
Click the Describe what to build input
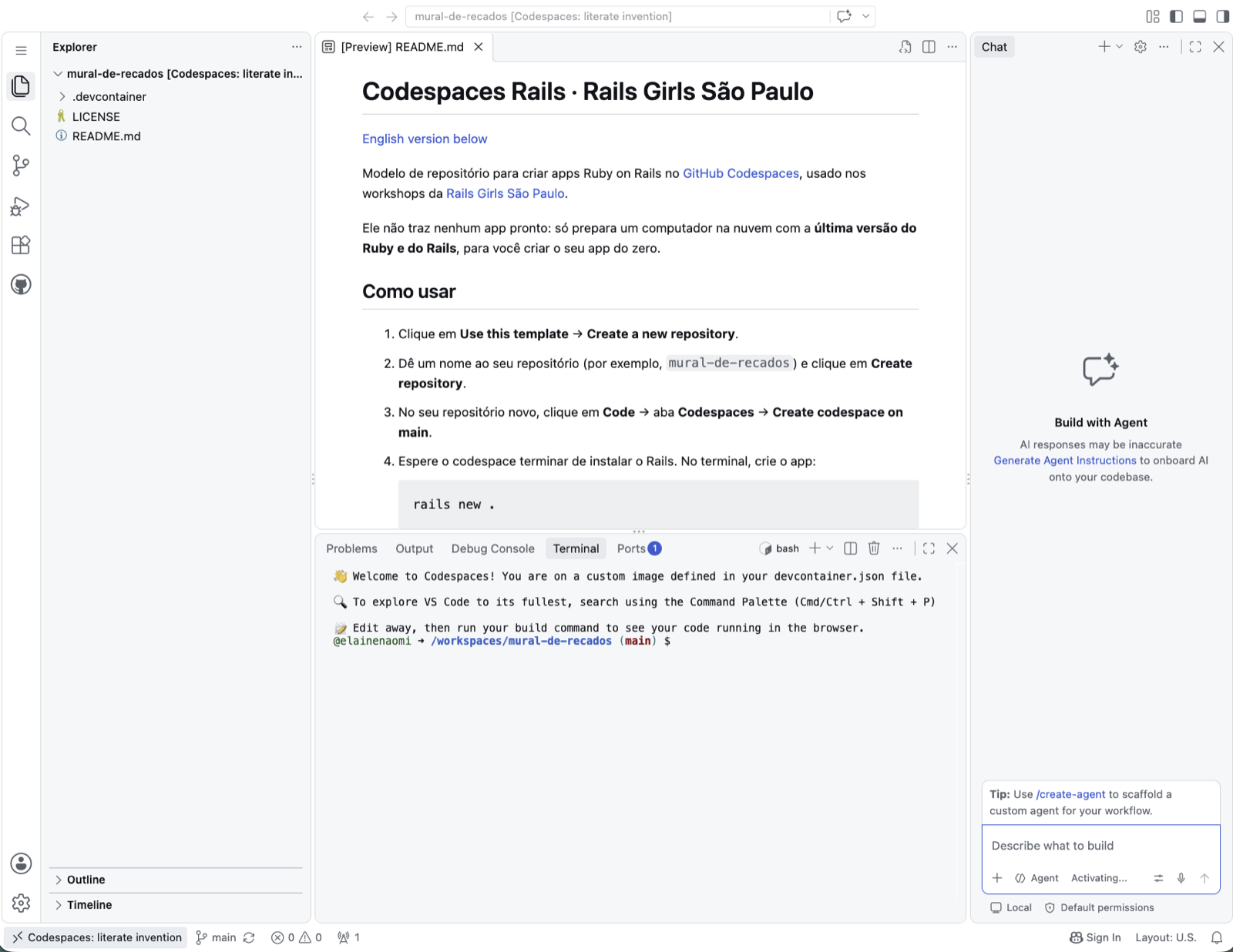(1100, 846)
